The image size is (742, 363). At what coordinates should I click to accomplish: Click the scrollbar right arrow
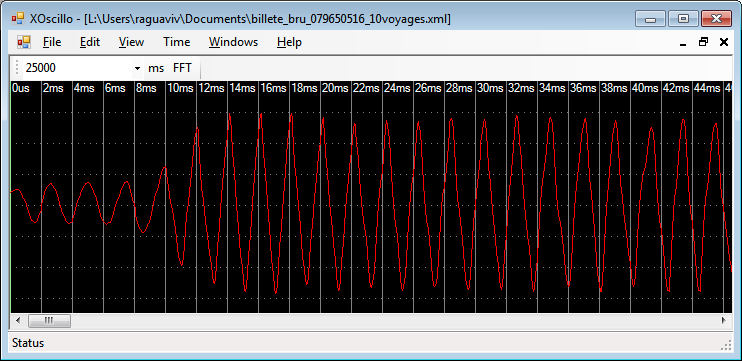coord(724,321)
